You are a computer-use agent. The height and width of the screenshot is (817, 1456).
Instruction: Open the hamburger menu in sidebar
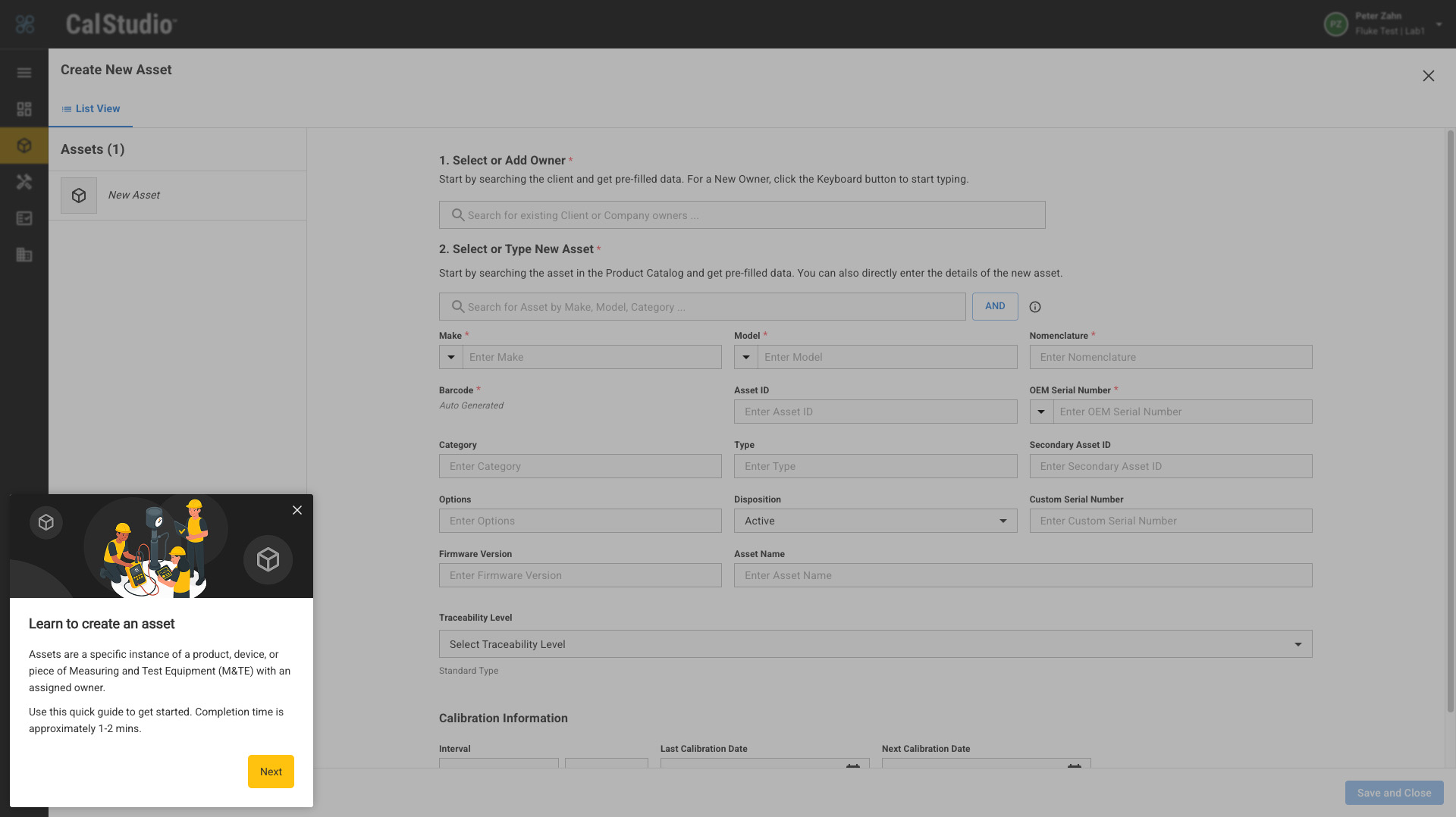point(24,73)
